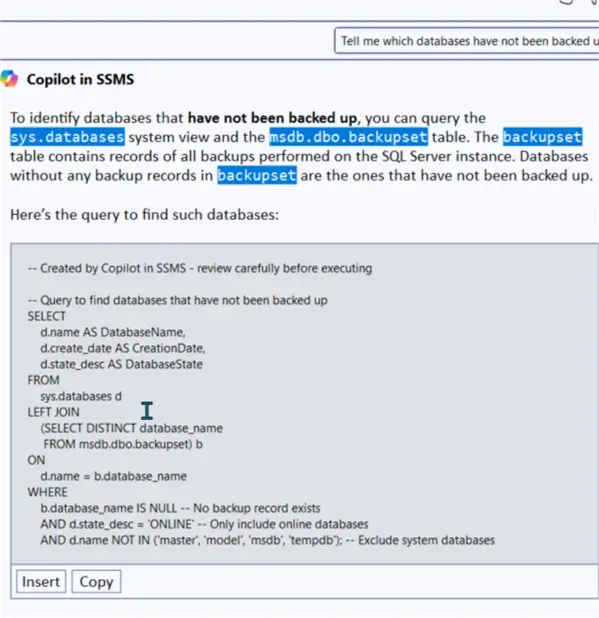Click the line '(SELECT DISTINCT database_name'
The width and height of the screenshot is (599, 618).
(131, 428)
